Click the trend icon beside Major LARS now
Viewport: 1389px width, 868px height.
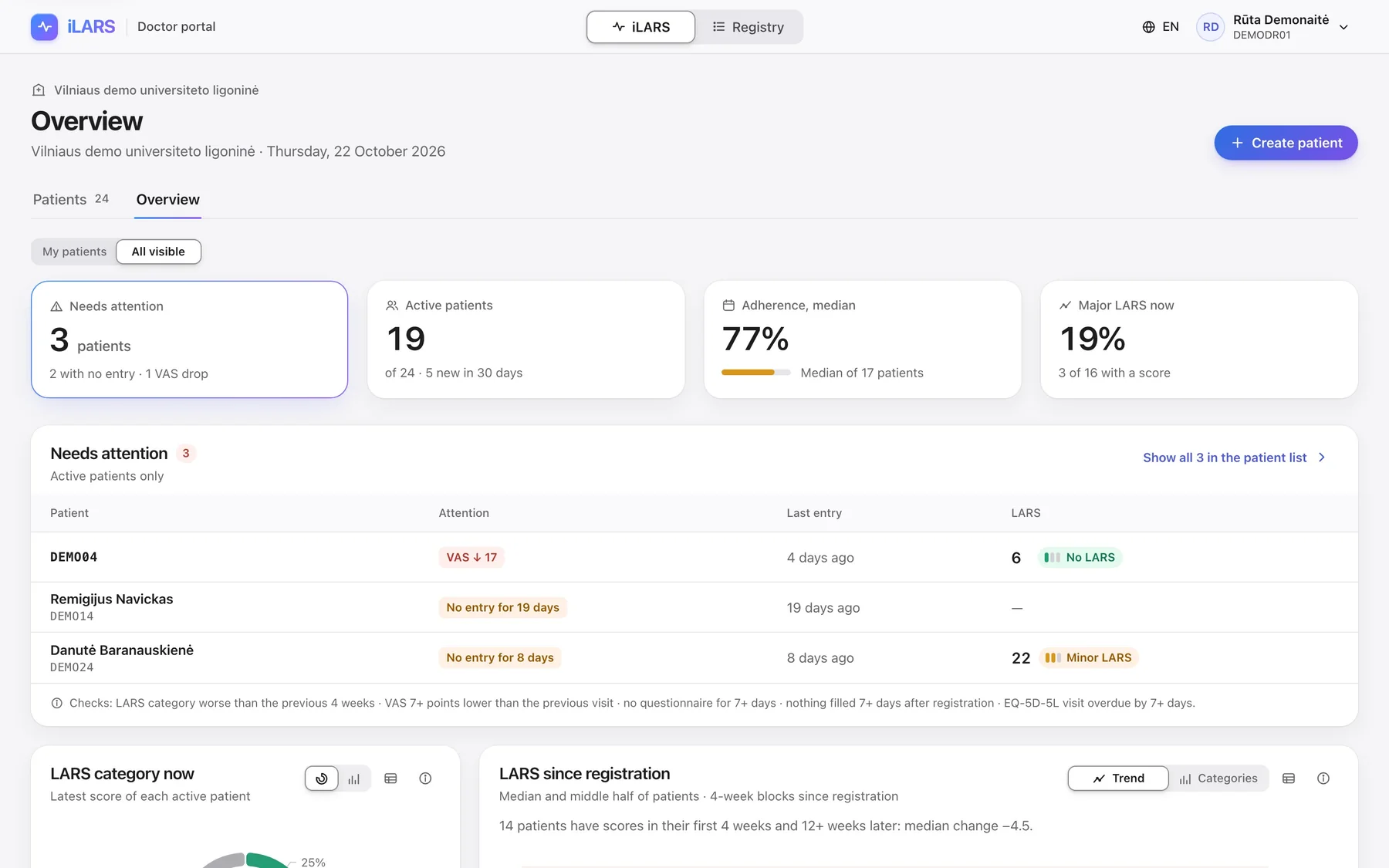point(1065,306)
